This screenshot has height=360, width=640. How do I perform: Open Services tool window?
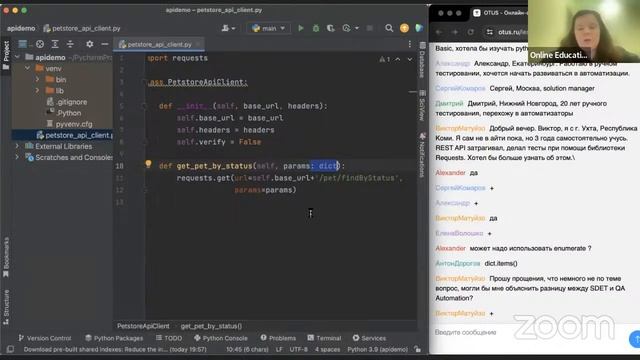[369, 338]
